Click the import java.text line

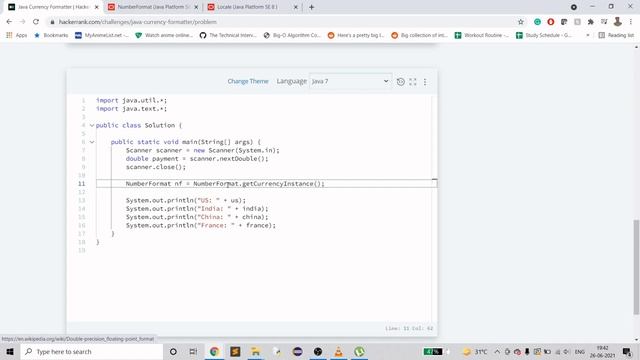131,109
